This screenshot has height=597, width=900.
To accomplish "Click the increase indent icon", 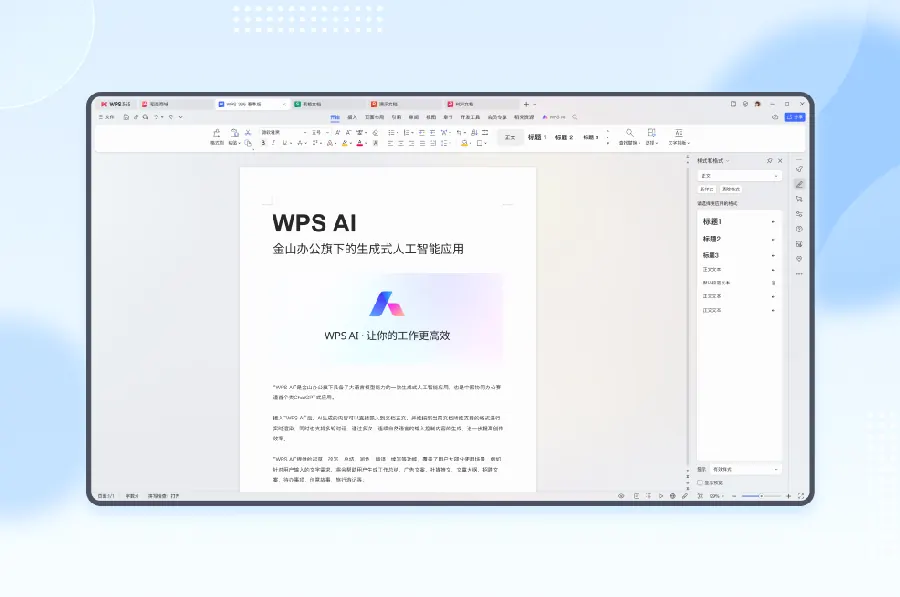I will (x=432, y=133).
